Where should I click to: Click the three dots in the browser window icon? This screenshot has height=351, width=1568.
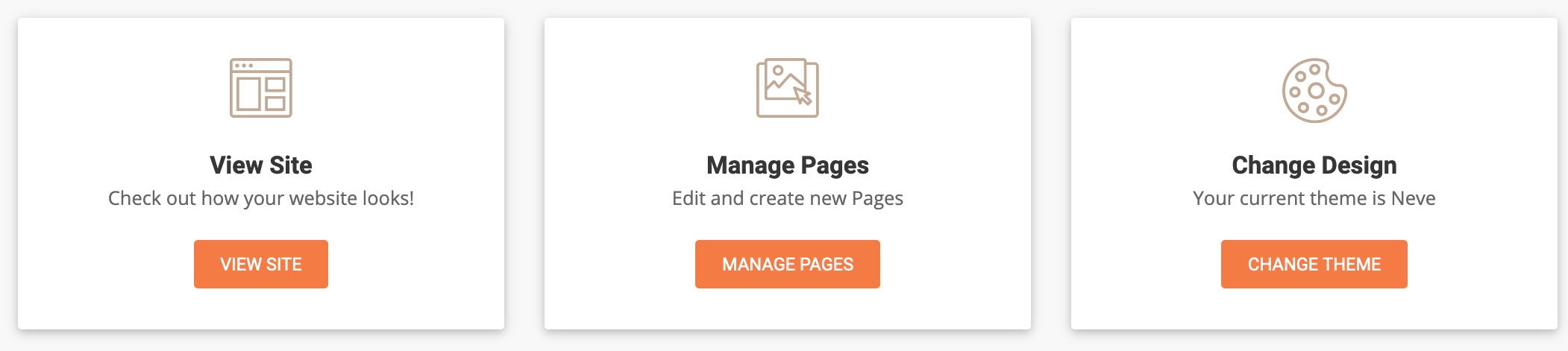tap(244, 66)
